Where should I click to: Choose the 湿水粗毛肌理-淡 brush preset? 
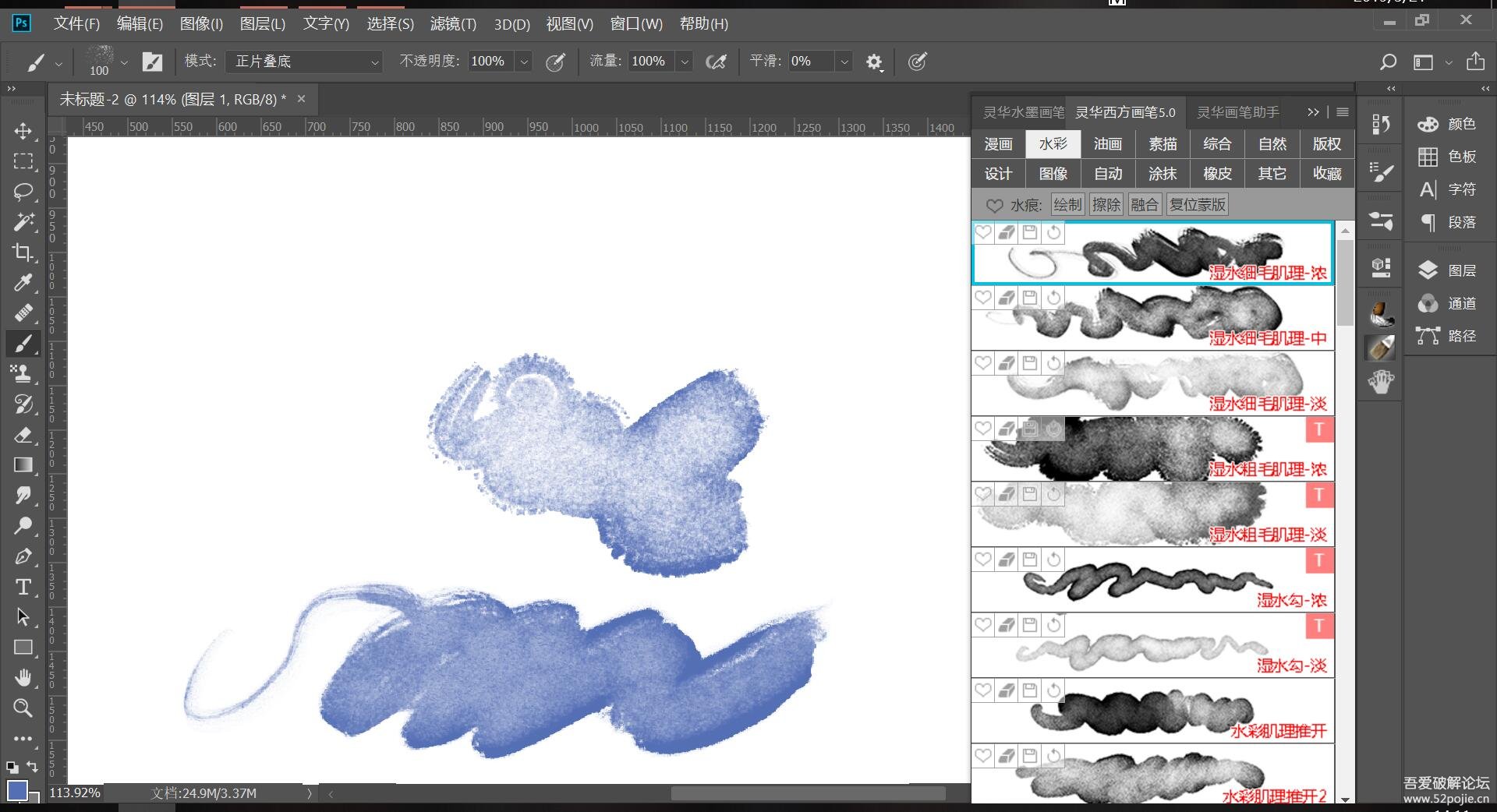coord(1153,514)
